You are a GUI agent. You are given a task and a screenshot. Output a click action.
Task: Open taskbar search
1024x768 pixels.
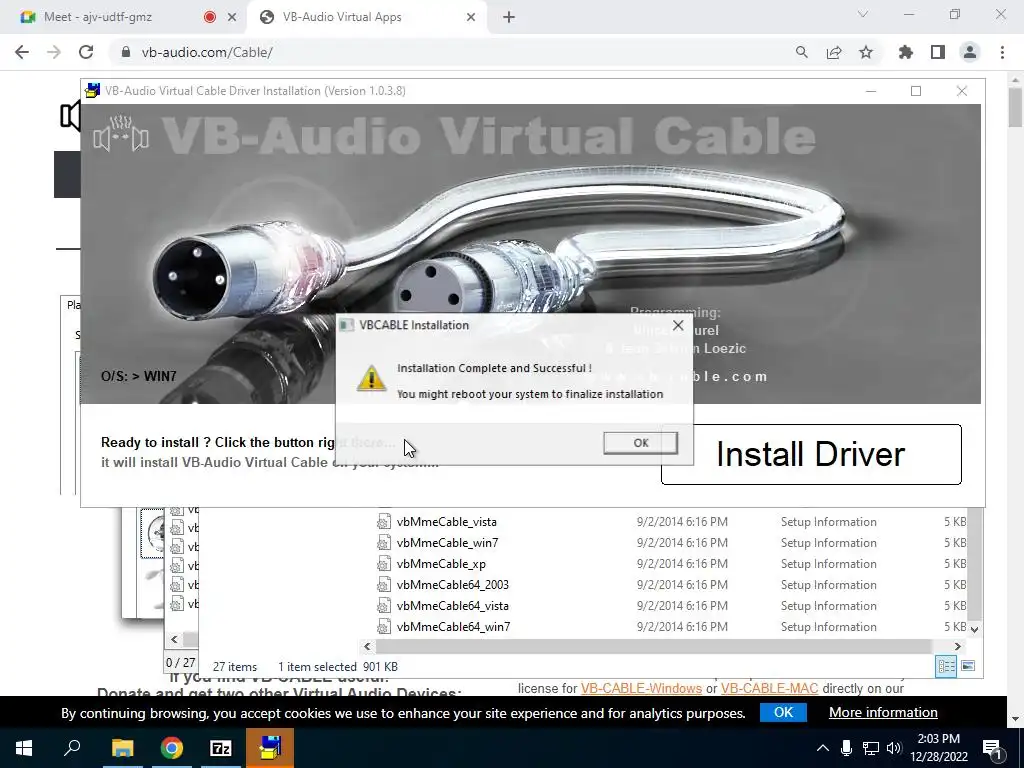click(72, 748)
